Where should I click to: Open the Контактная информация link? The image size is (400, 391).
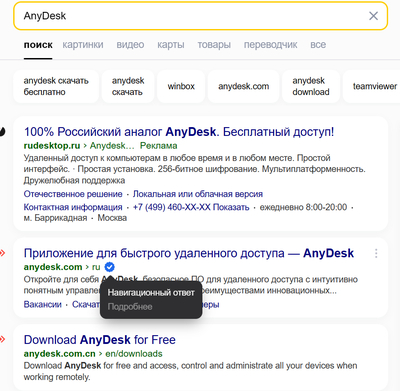point(73,207)
